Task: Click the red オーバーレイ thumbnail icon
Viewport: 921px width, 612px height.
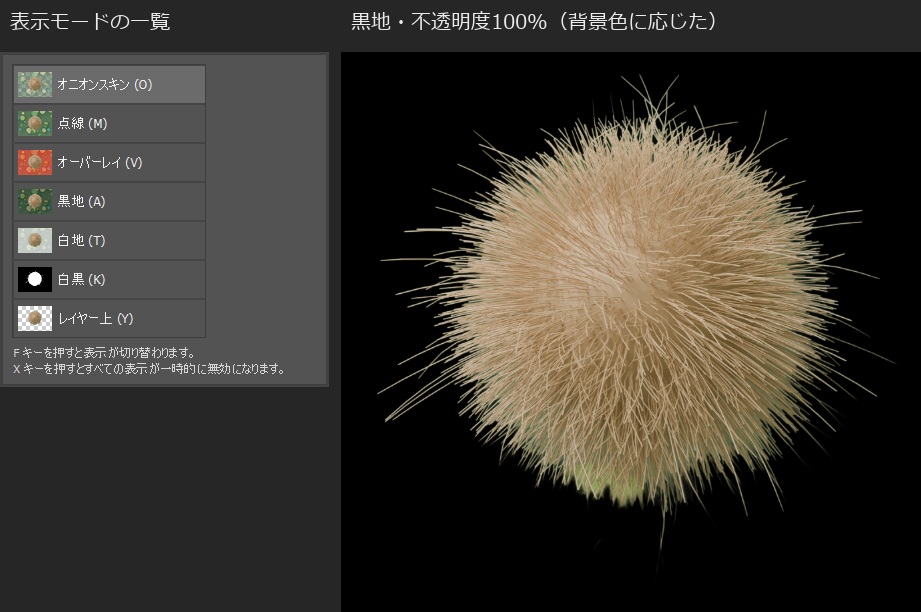Action: (x=35, y=163)
